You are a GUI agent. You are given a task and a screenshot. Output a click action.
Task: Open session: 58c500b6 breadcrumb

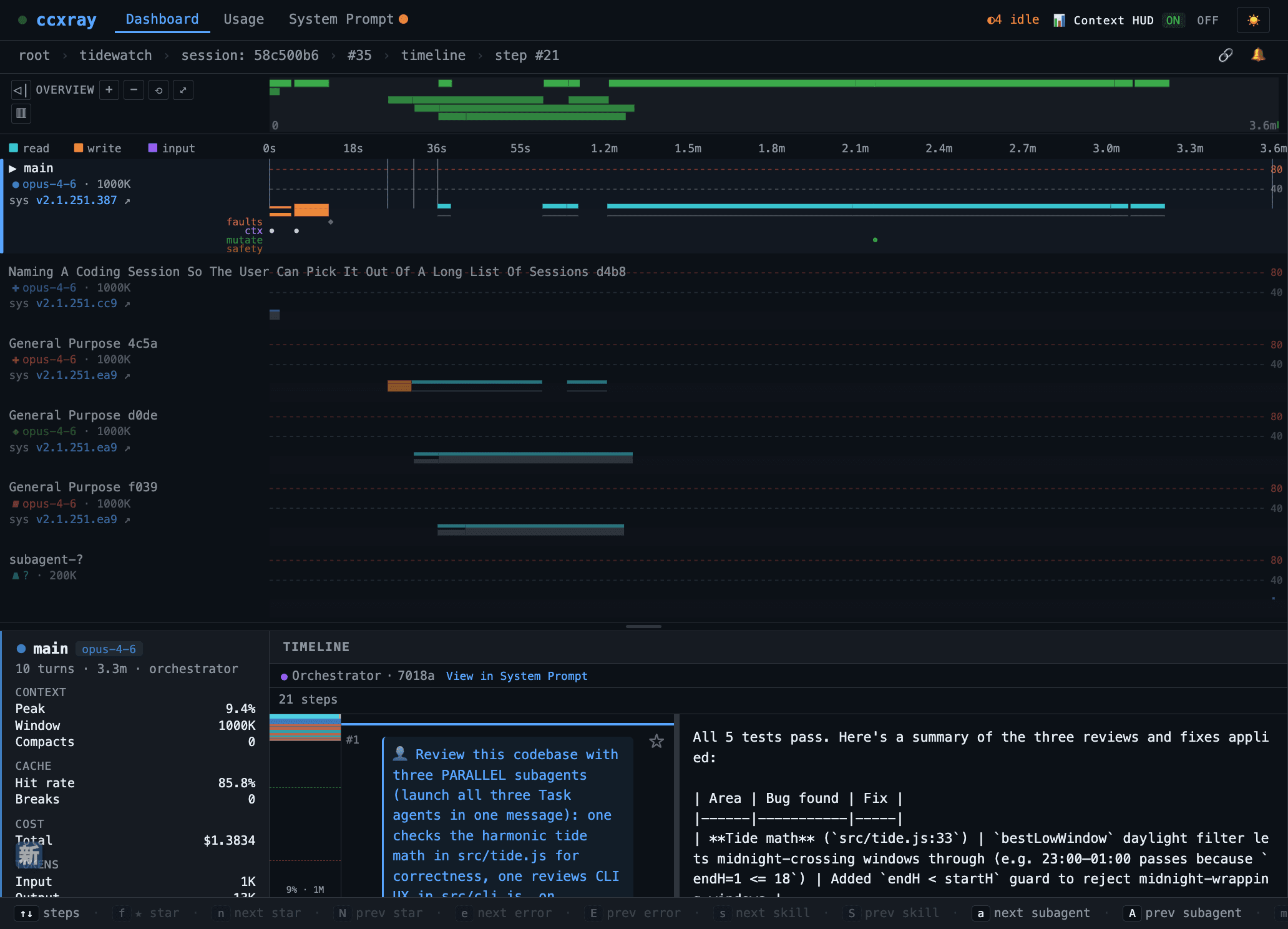(x=250, y=56)
